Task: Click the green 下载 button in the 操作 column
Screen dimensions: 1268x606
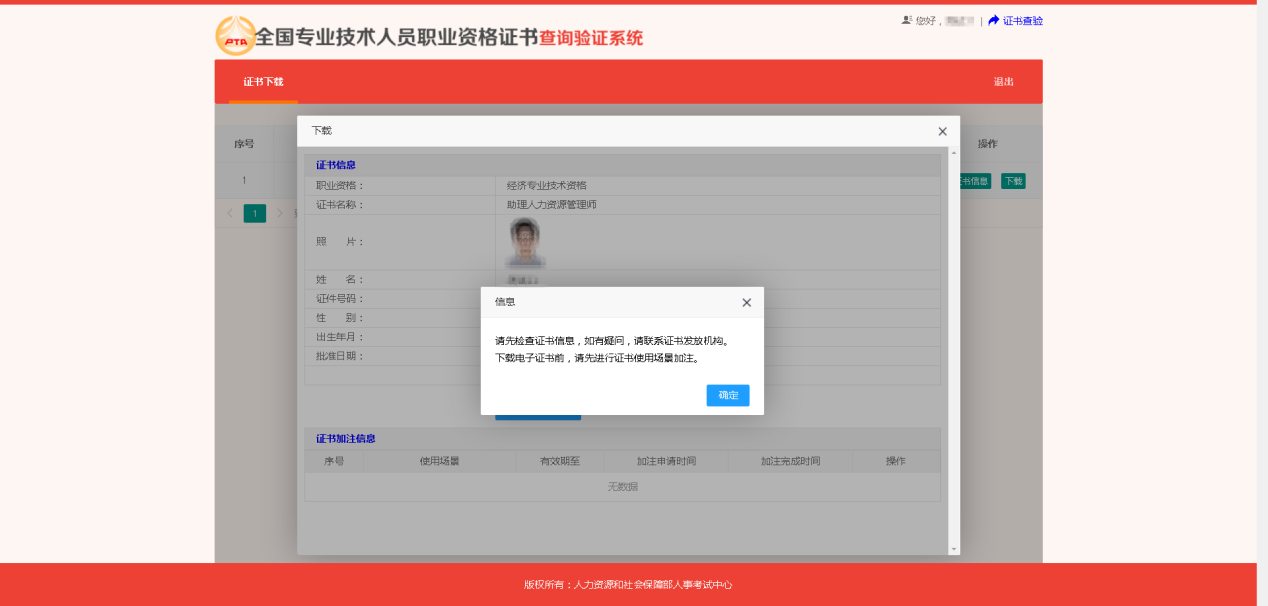Action: point(1012,181)
